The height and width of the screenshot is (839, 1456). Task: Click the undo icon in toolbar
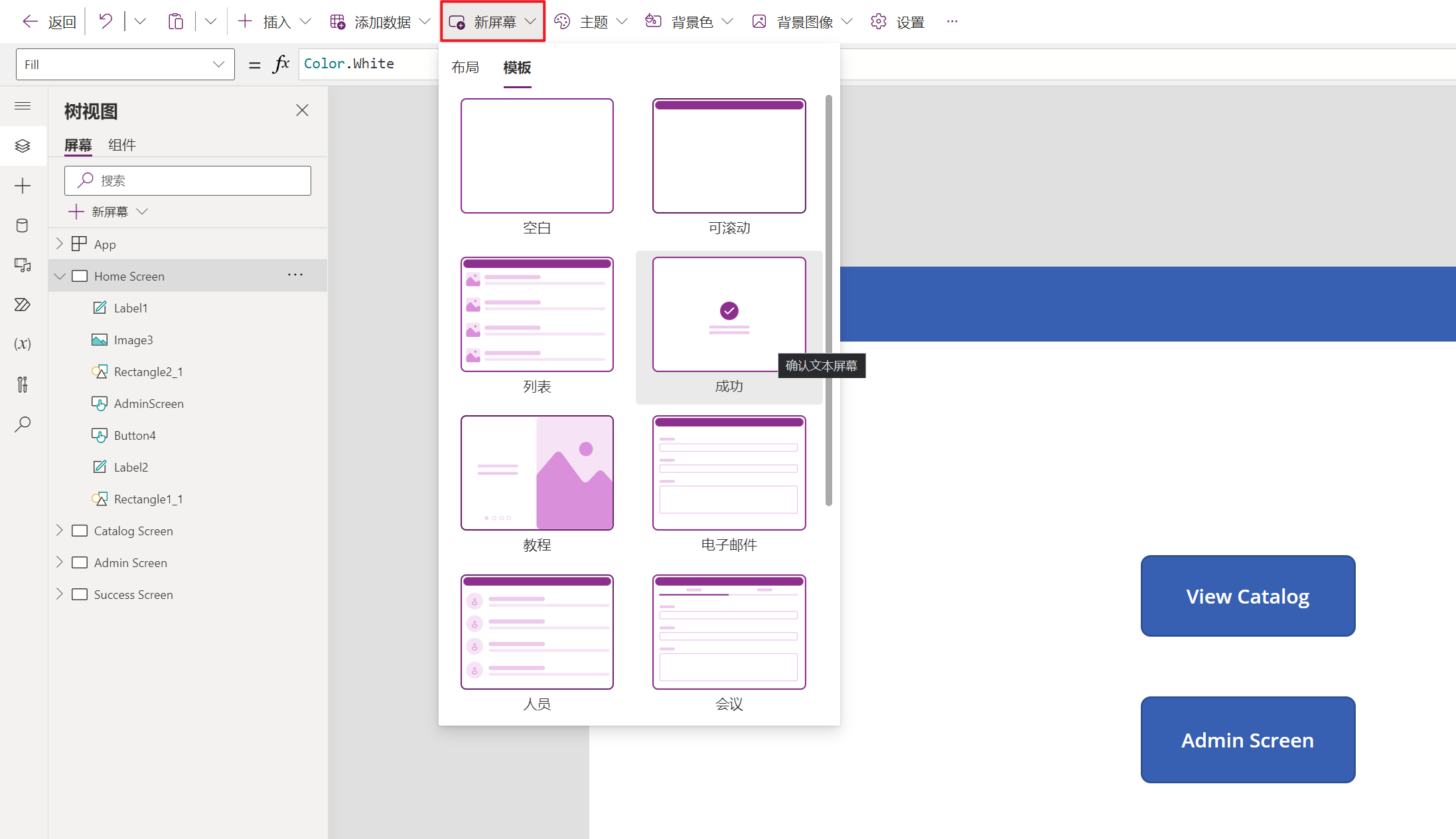tap(105, 21)
